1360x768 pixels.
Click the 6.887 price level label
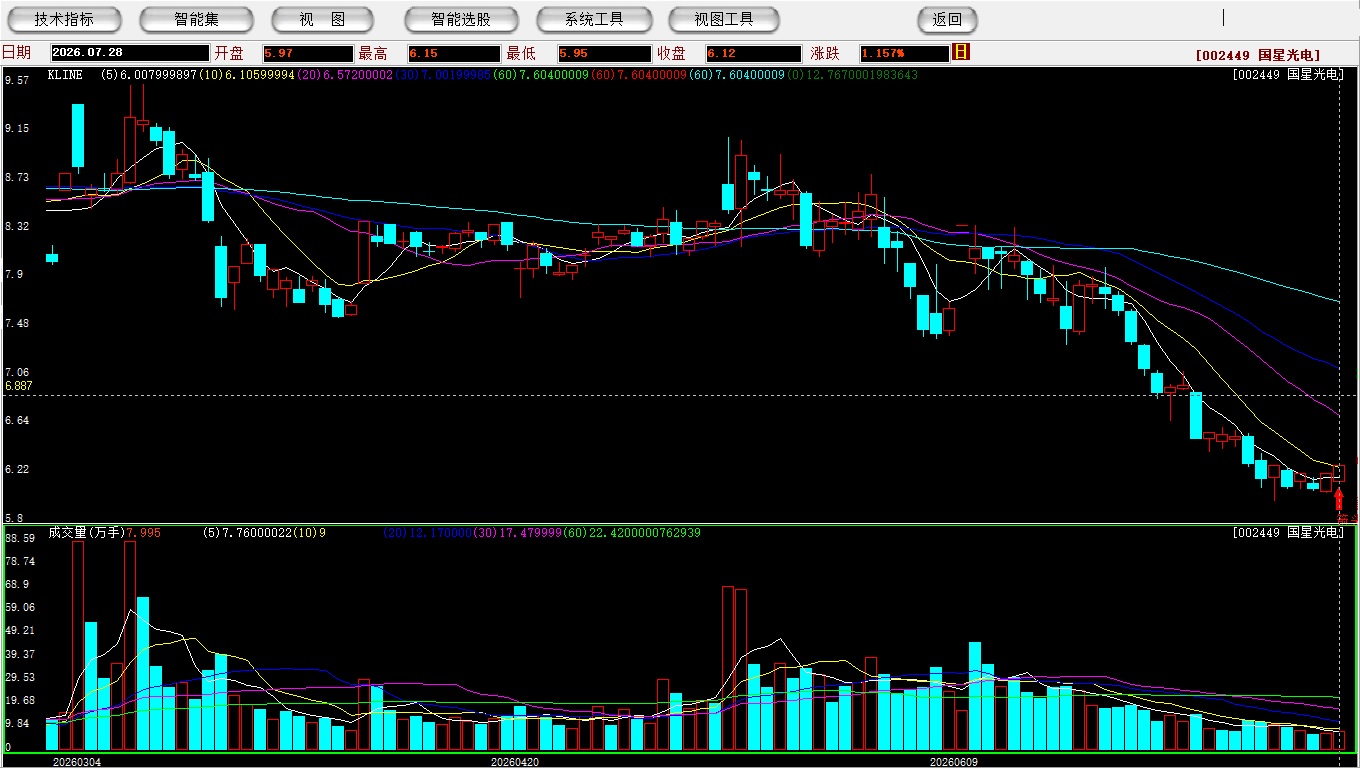click(x=19, y=386)
